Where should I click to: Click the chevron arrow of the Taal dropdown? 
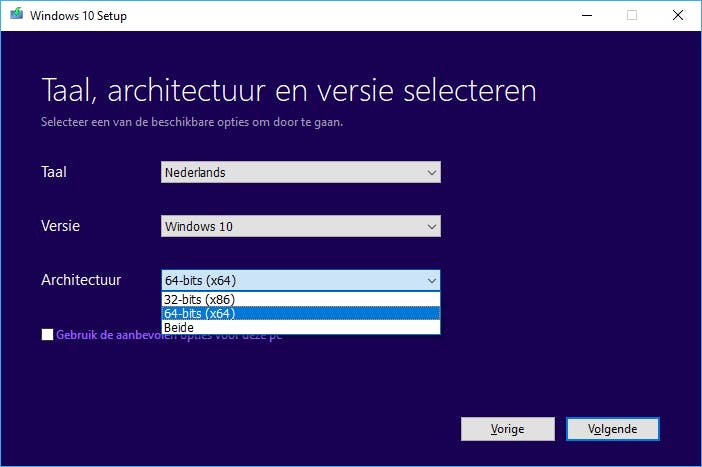[431, 173]
